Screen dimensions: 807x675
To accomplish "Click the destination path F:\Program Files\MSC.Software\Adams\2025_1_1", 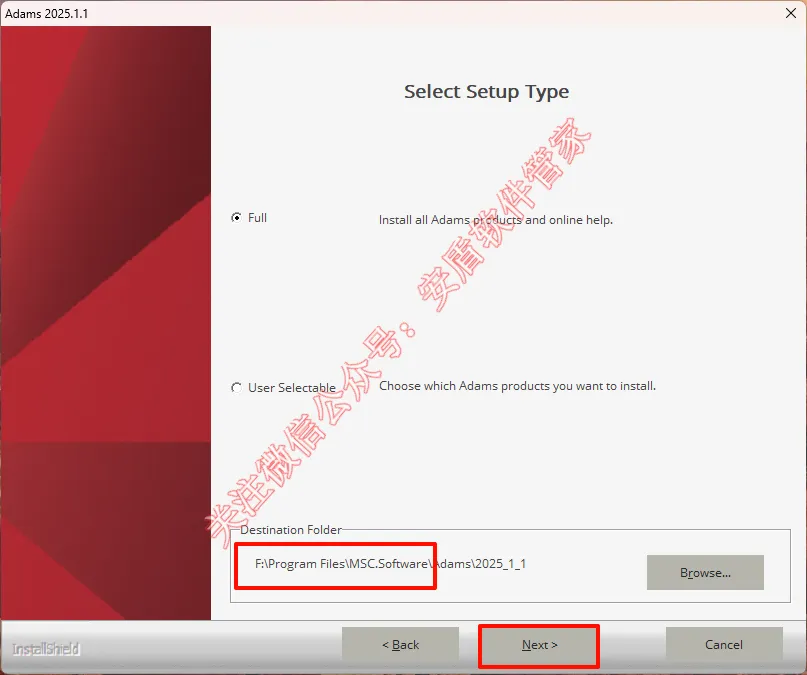I will (390, 564).
